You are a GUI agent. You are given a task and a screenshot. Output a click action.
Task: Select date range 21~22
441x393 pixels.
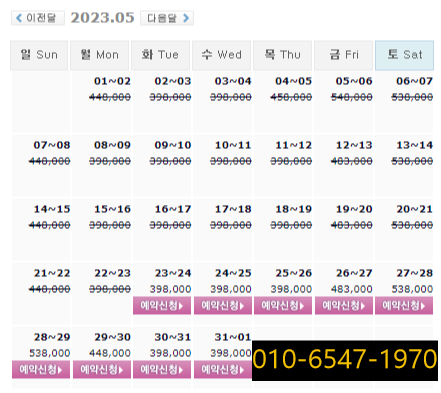point(52,273)
